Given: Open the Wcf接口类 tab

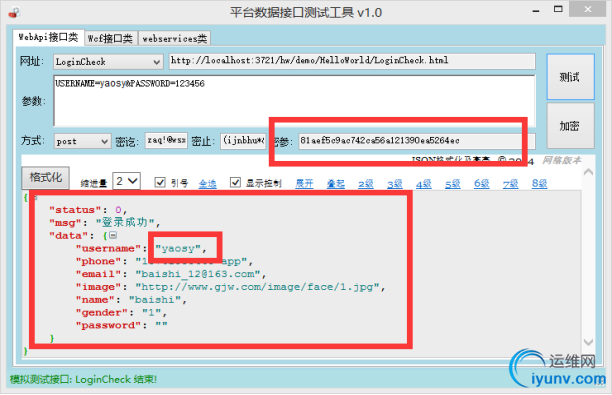Looking at the screenshot, I should [110, 38].
